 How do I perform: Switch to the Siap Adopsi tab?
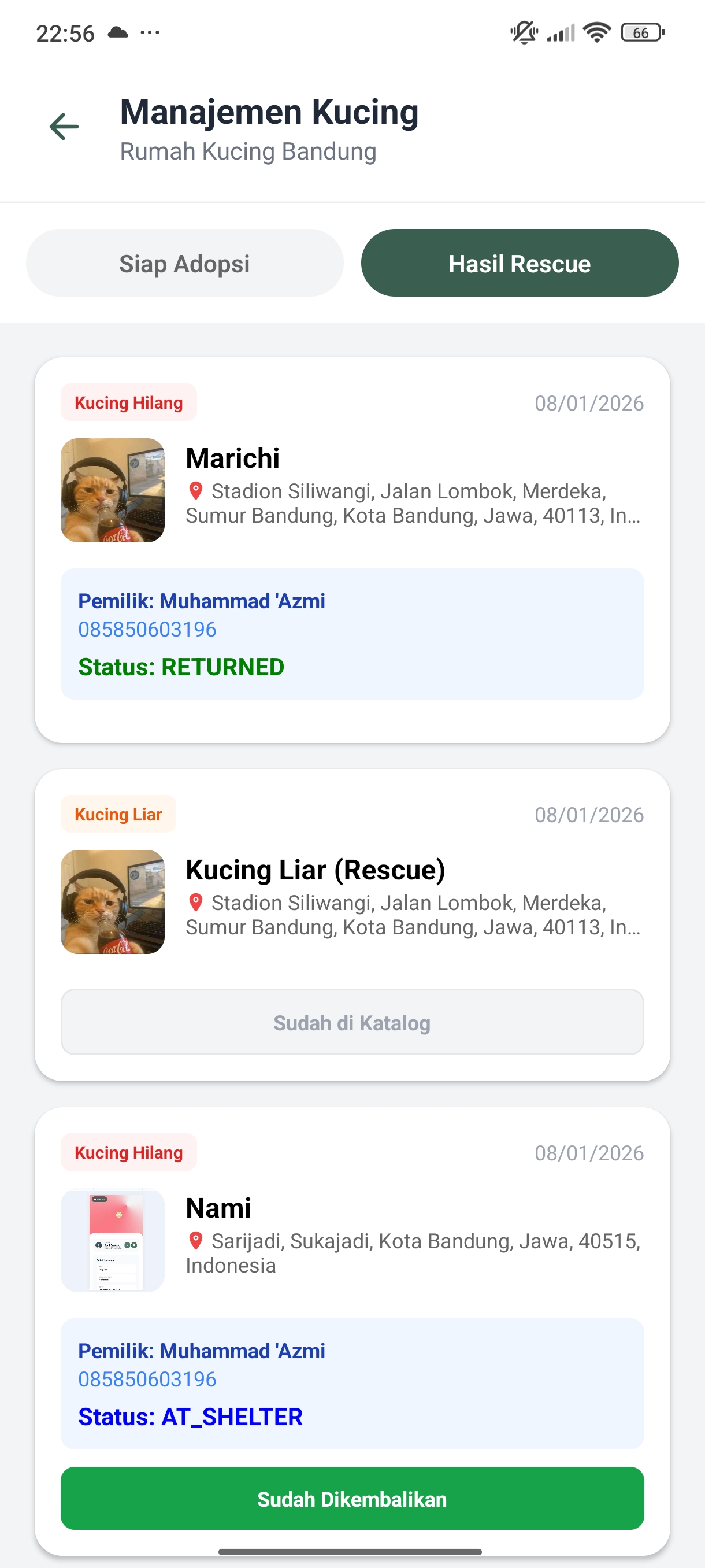[x=184, y=263]
